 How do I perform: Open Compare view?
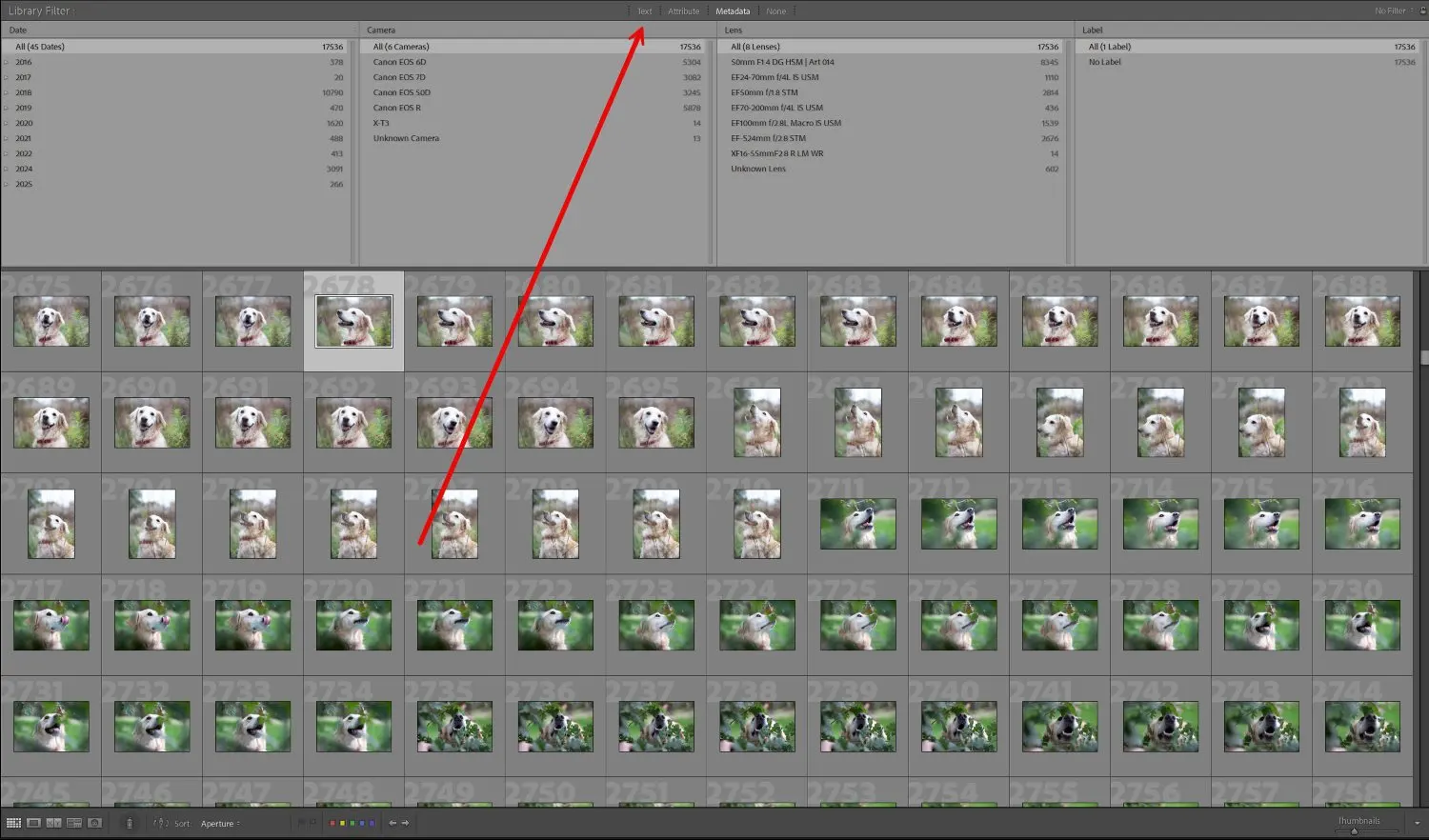(54, 822)
